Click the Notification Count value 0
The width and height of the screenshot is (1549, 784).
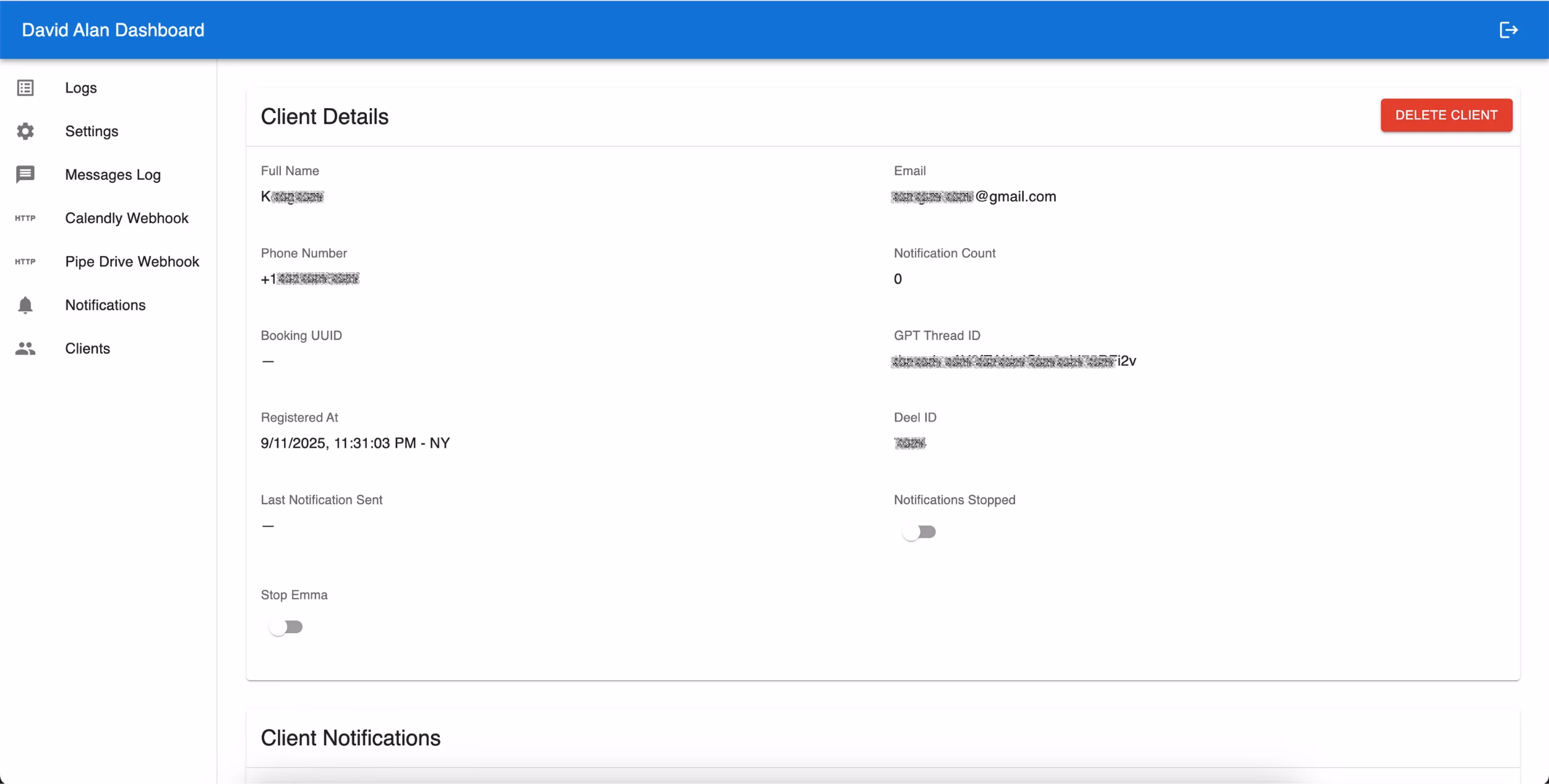[898, 279]
